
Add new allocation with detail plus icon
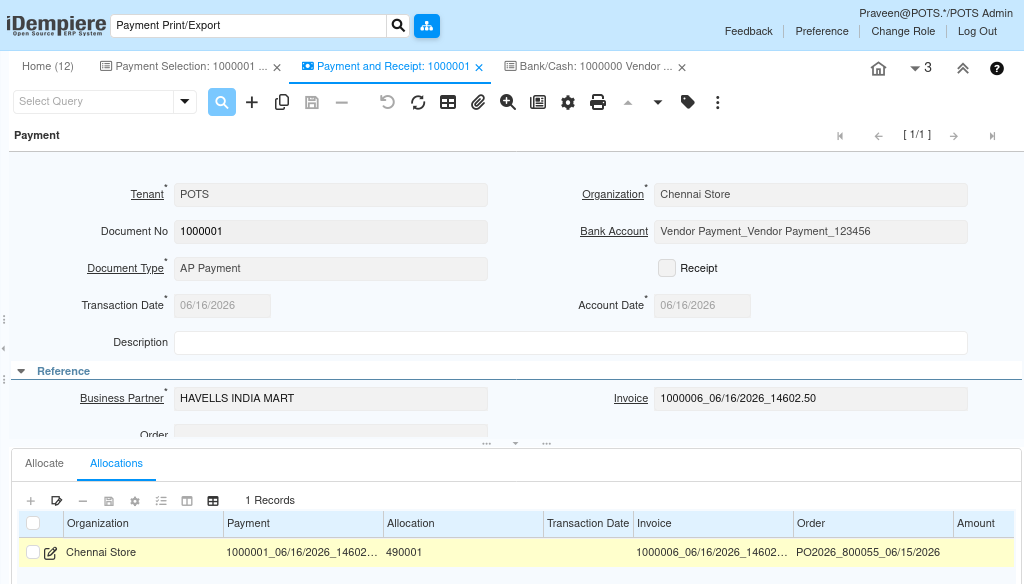pyautogui.click(x=31, y=501)
